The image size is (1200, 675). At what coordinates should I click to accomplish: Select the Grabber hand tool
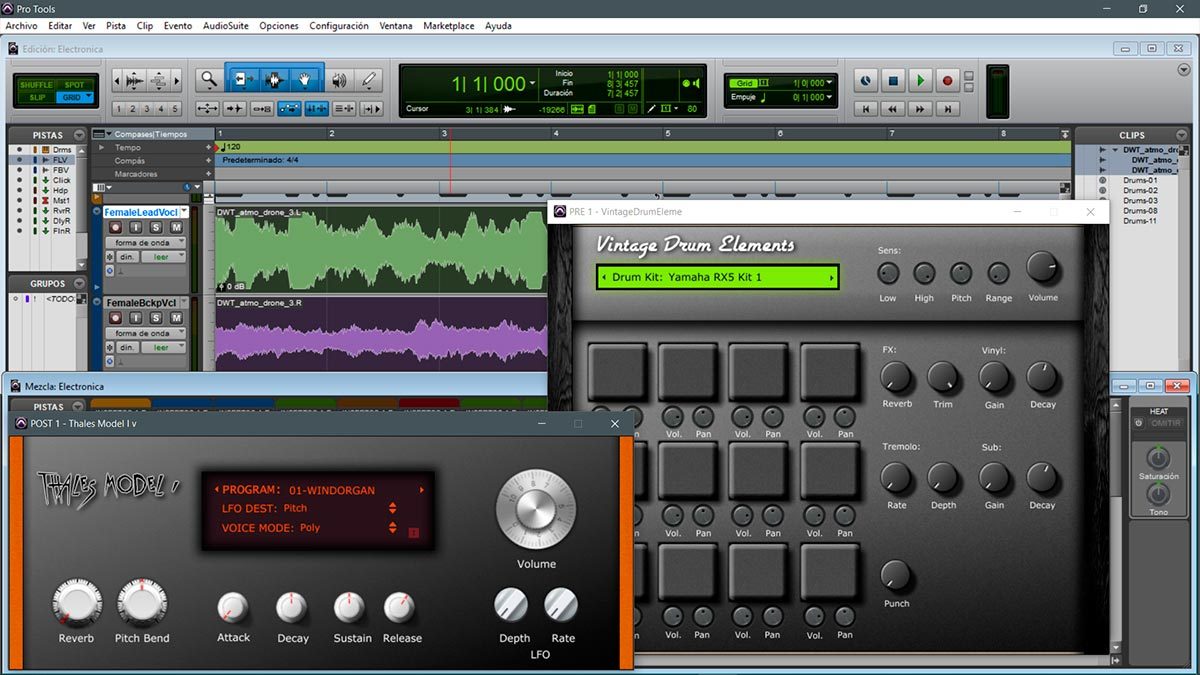(306, 80)
